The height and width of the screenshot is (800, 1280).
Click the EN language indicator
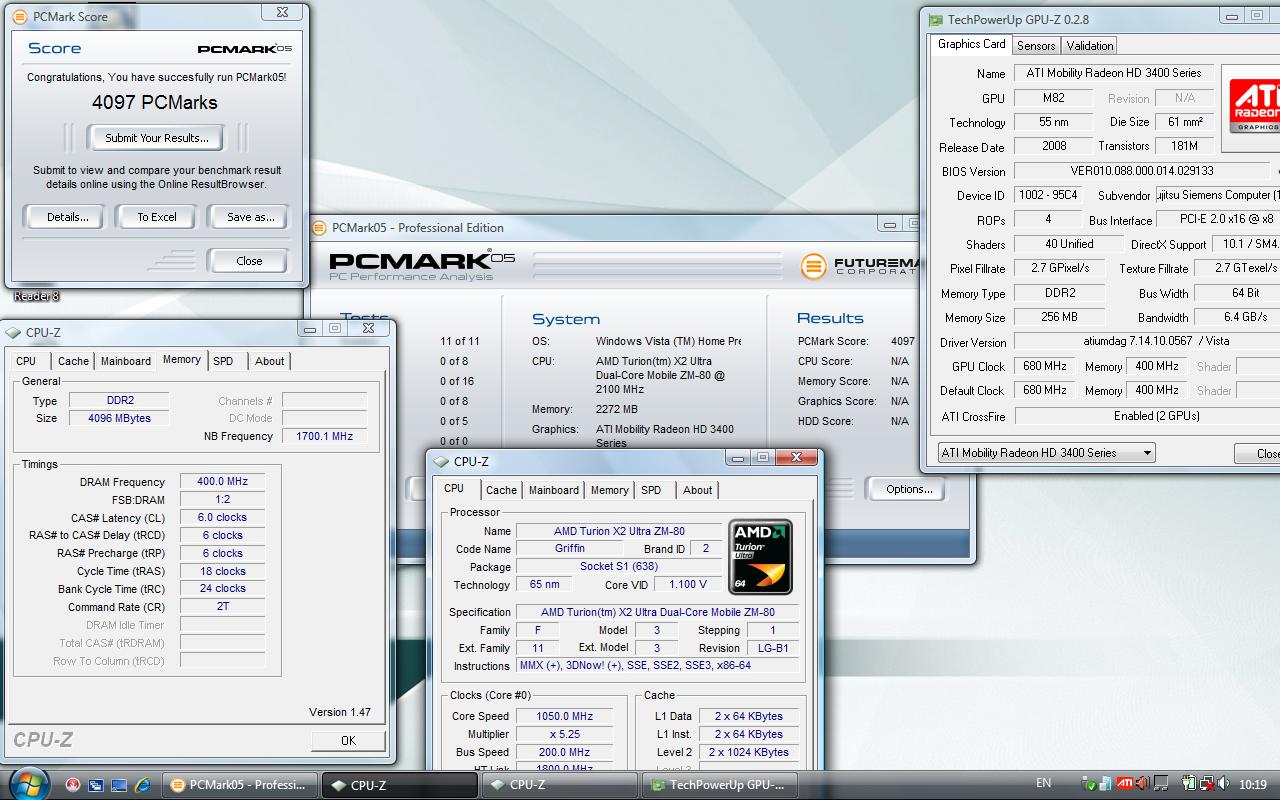[1043, 784]
